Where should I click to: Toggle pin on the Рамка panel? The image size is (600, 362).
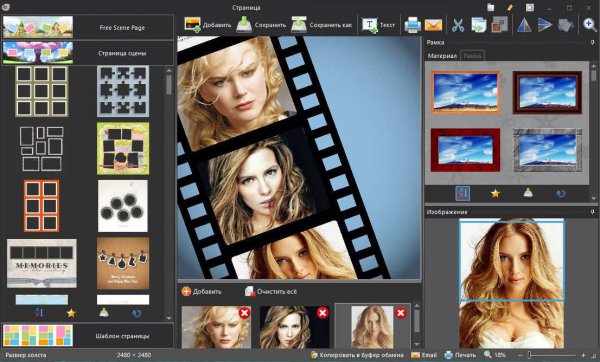click(x=592, y=42)
